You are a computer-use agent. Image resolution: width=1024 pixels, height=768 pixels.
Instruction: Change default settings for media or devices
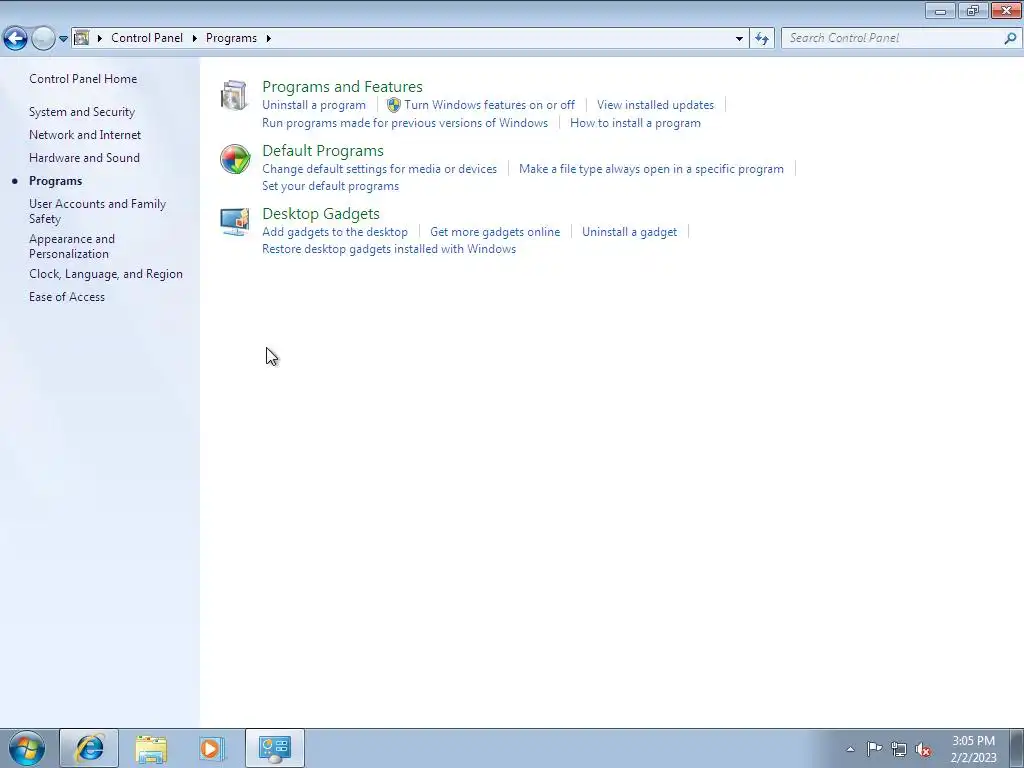(379, 168)
